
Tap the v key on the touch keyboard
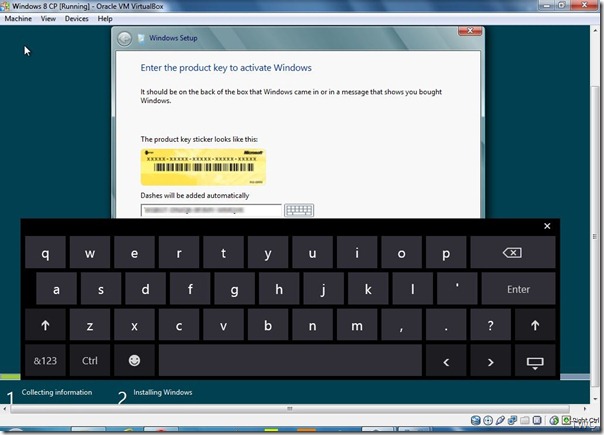223,325
